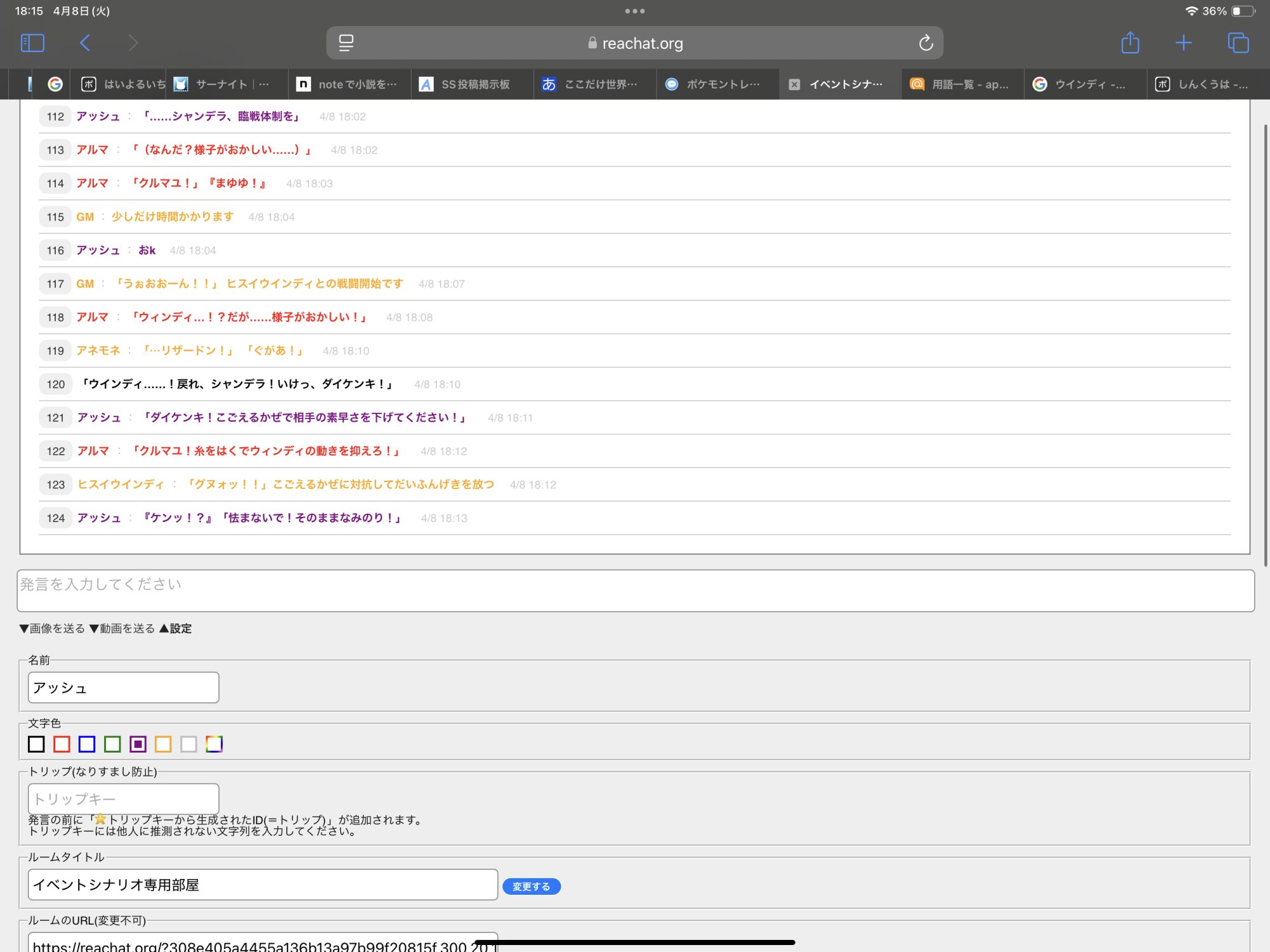Screen dimensions: 1270x952
Task: Focus the 発言を入力してください message field
Action: click(x=635, y=591)
